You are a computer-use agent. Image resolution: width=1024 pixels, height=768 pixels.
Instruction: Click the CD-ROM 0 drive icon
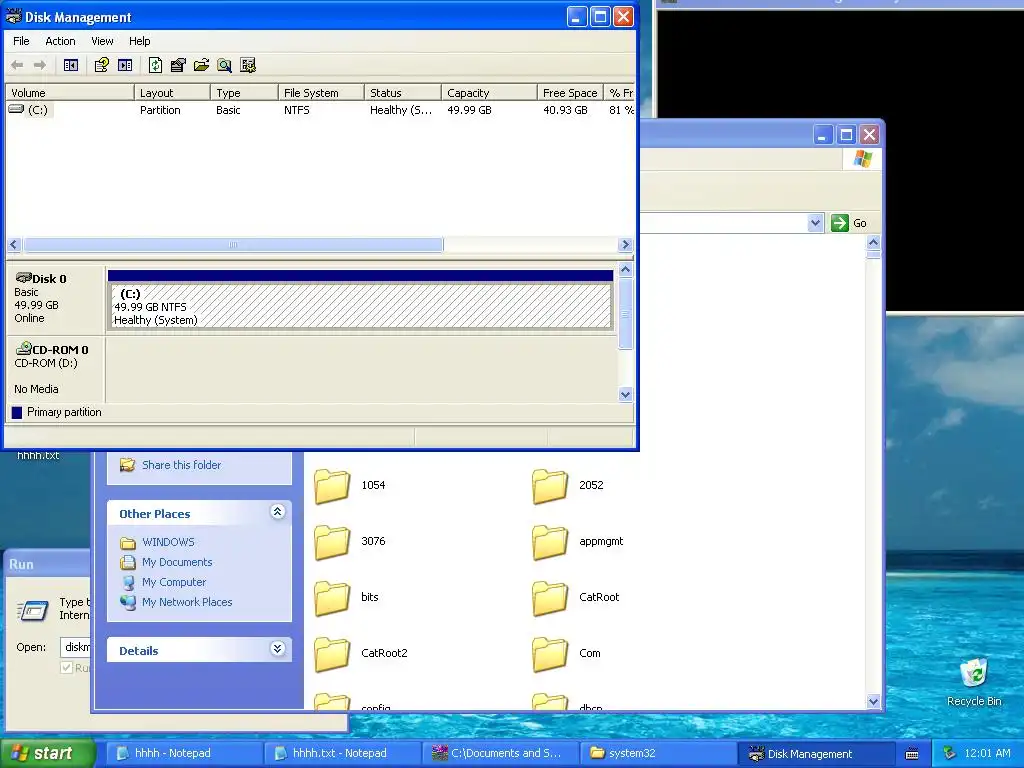click(x=24, y=348)
